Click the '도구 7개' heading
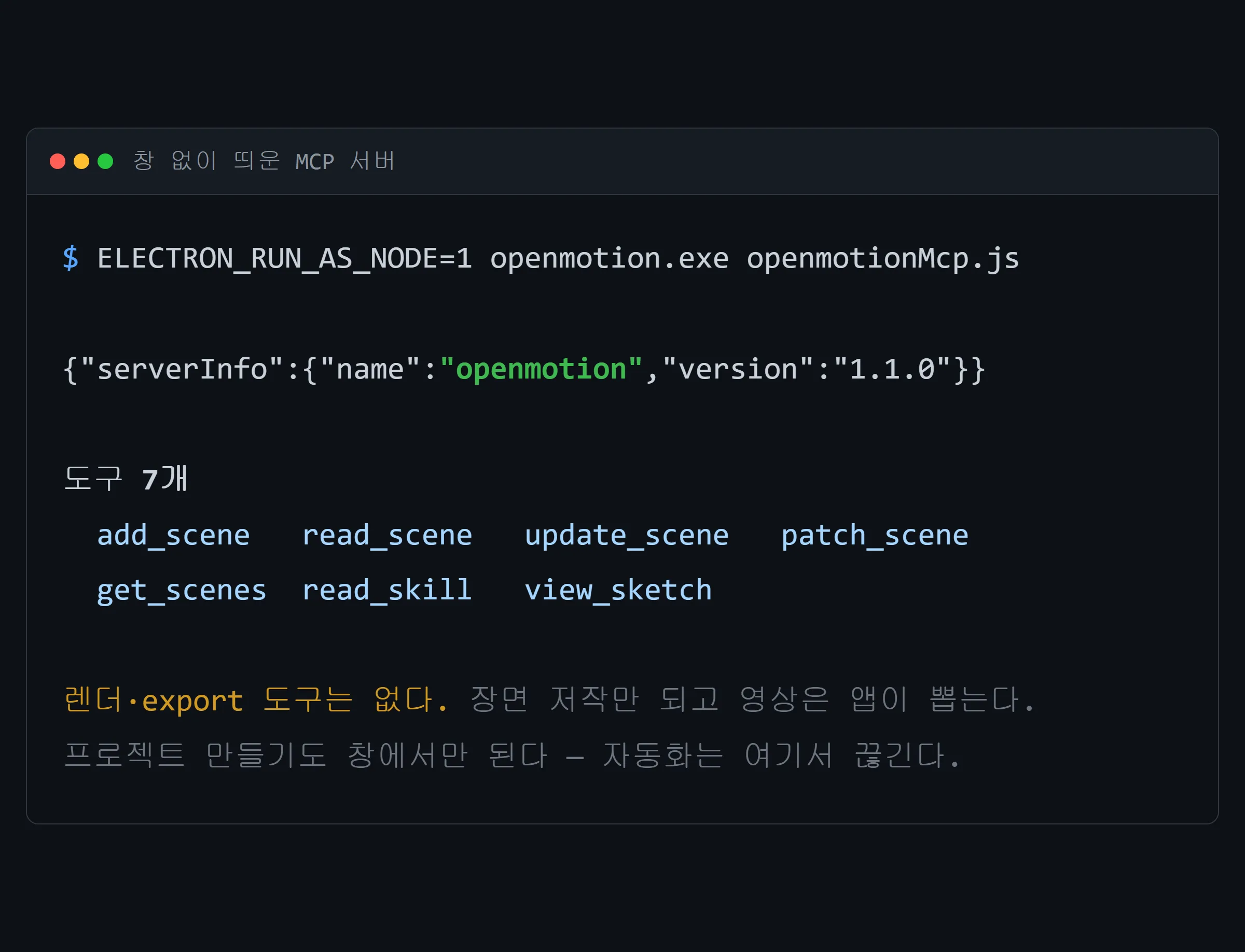This screenshot has height=952, width=1245. [126, 479]
